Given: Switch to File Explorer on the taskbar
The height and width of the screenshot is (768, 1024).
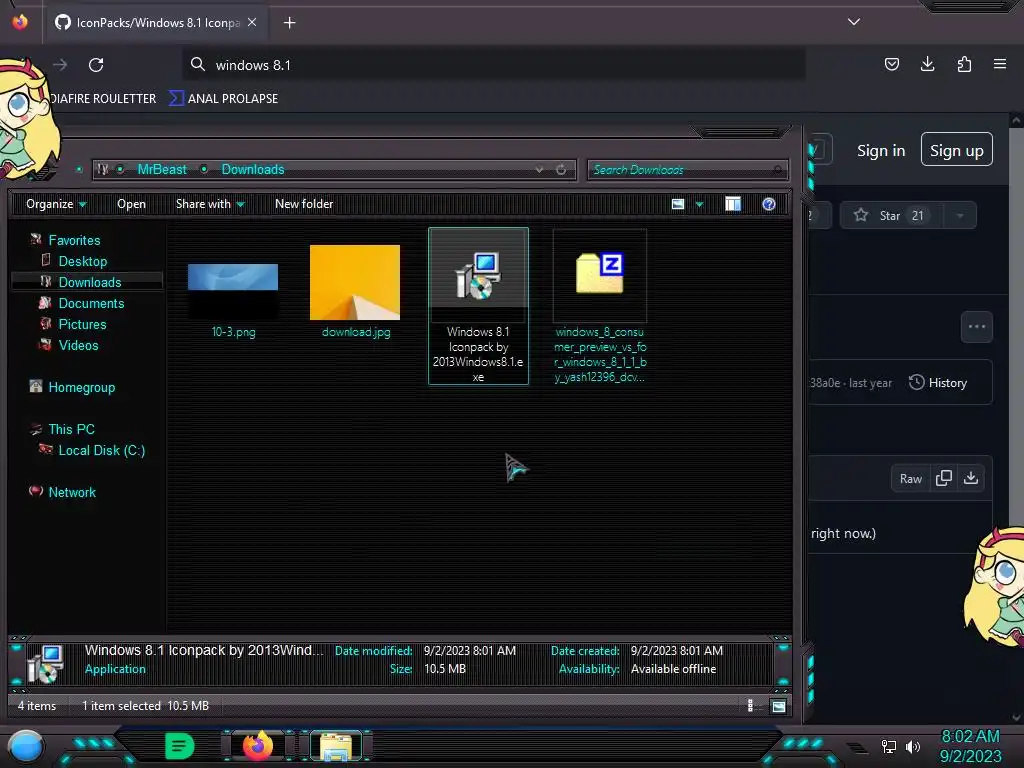Looking at the screenshot, I should pyautogui.click(x=336, y=746).
